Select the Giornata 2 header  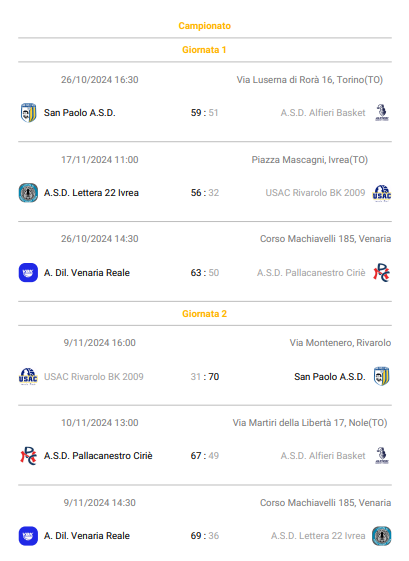click(204, 314)
